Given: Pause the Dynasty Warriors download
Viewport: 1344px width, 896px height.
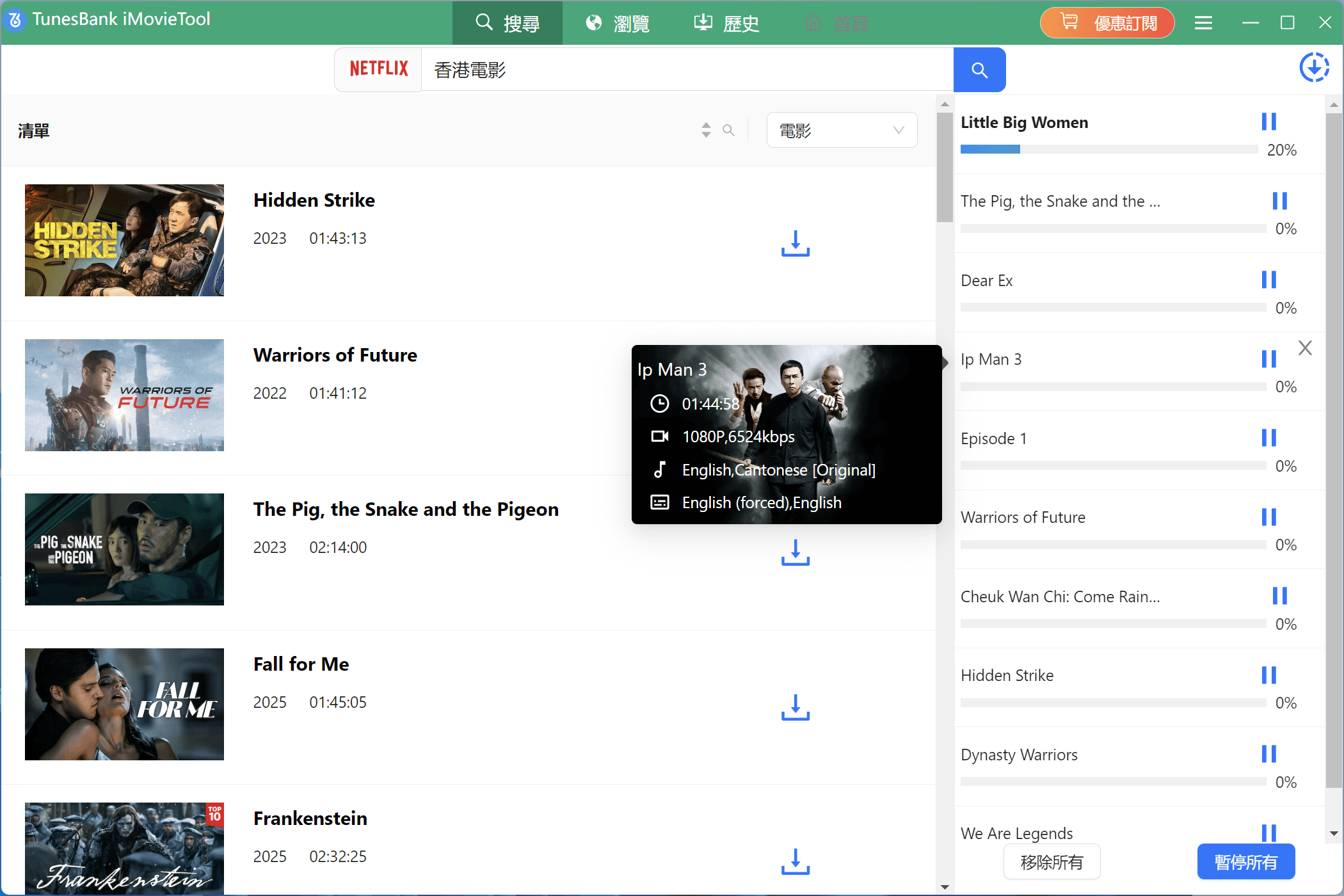Looking at the screenshot, I should [1268, 754].
